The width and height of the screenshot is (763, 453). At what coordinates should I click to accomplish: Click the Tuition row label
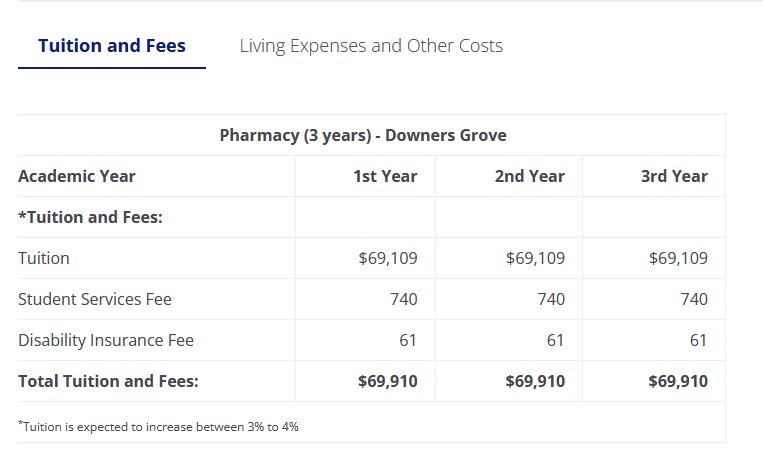(44, 258)
